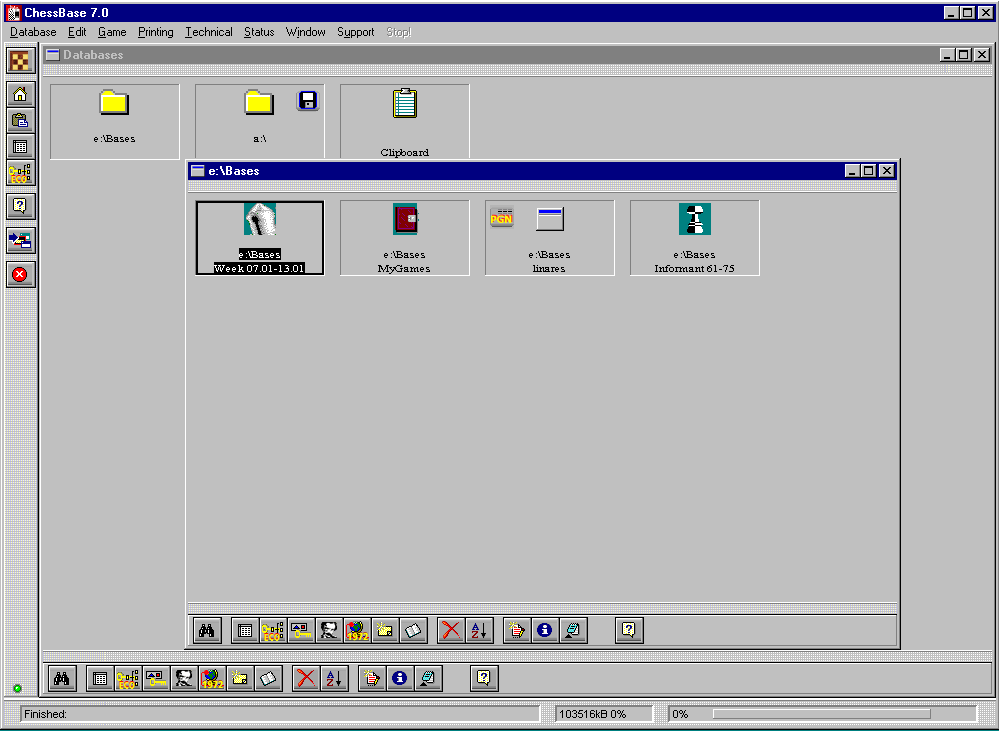
Task: Open the Database menu
Action: tap(33, 32)
